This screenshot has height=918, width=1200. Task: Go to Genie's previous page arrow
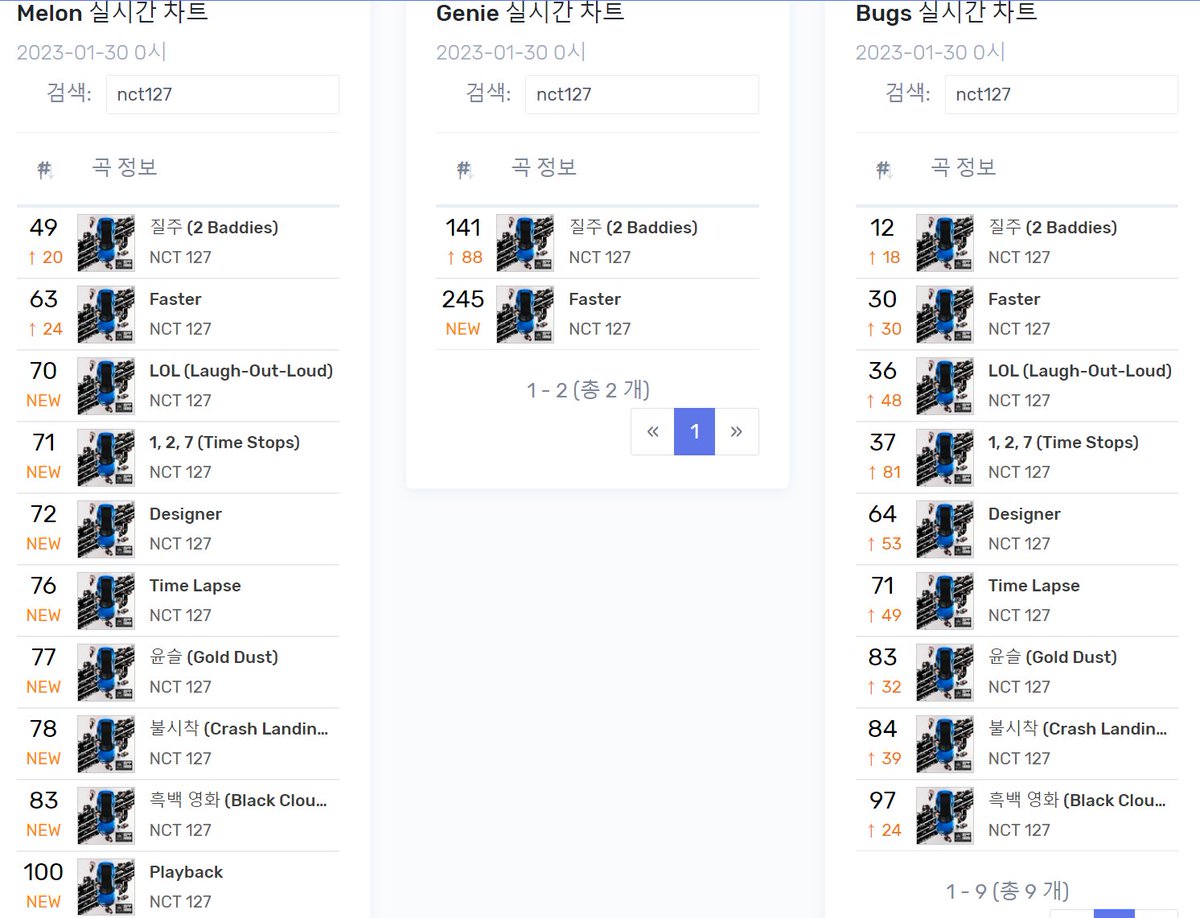653,432
